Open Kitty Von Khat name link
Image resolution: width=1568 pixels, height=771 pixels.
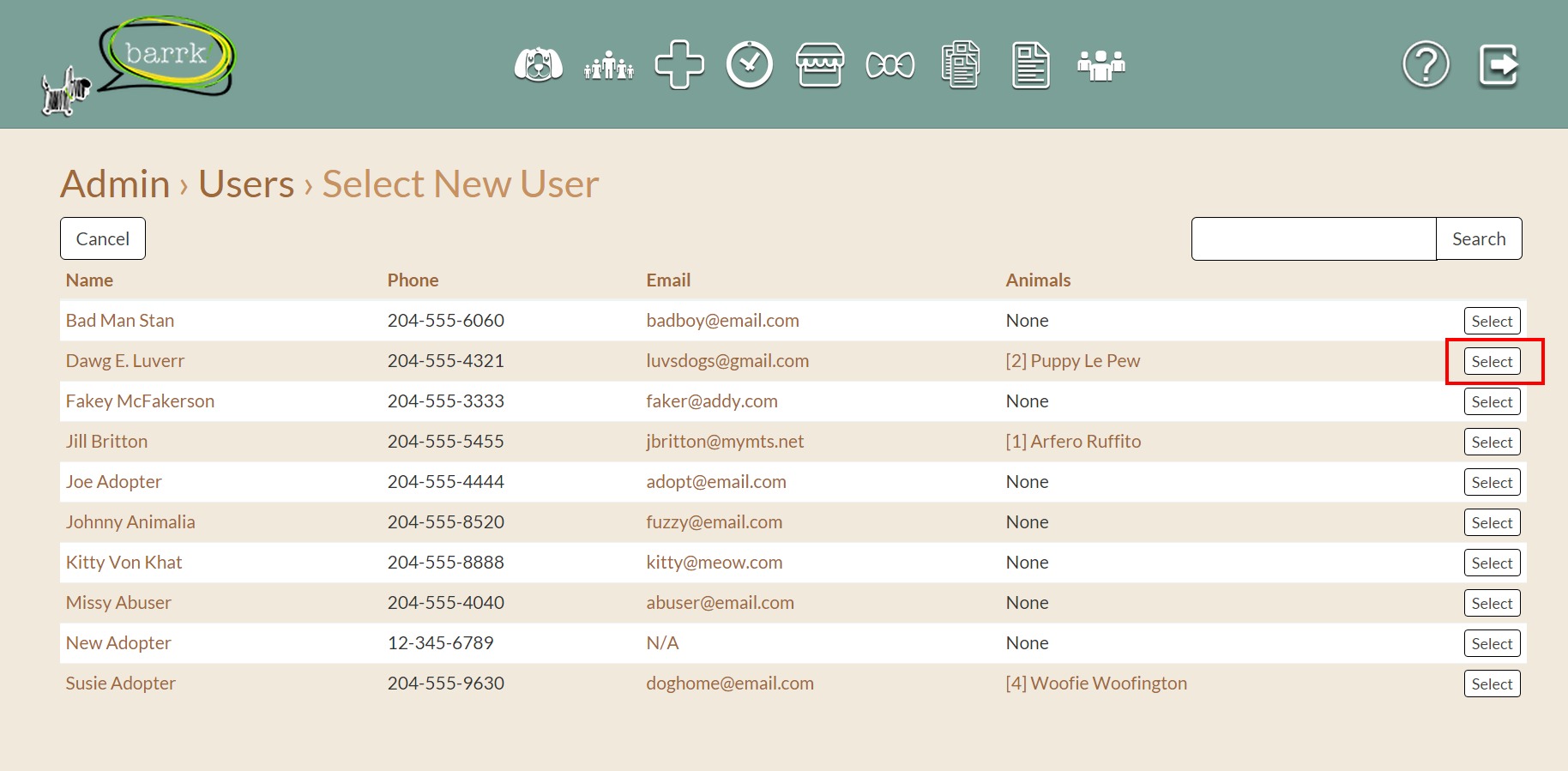124,563
